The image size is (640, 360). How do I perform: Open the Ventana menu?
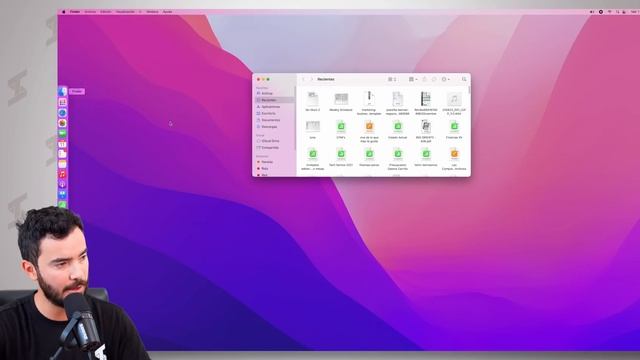pos(152,12)
